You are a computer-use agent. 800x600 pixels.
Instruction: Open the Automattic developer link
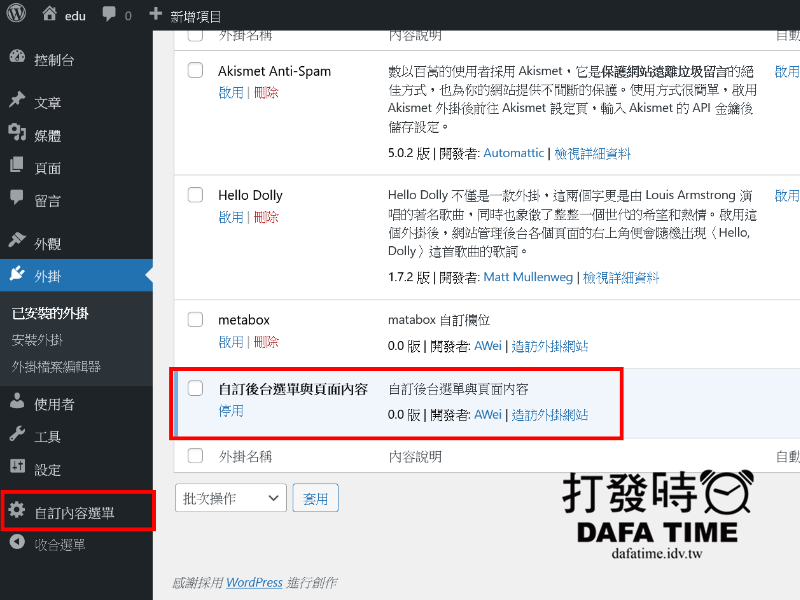(x=513, y=153)
